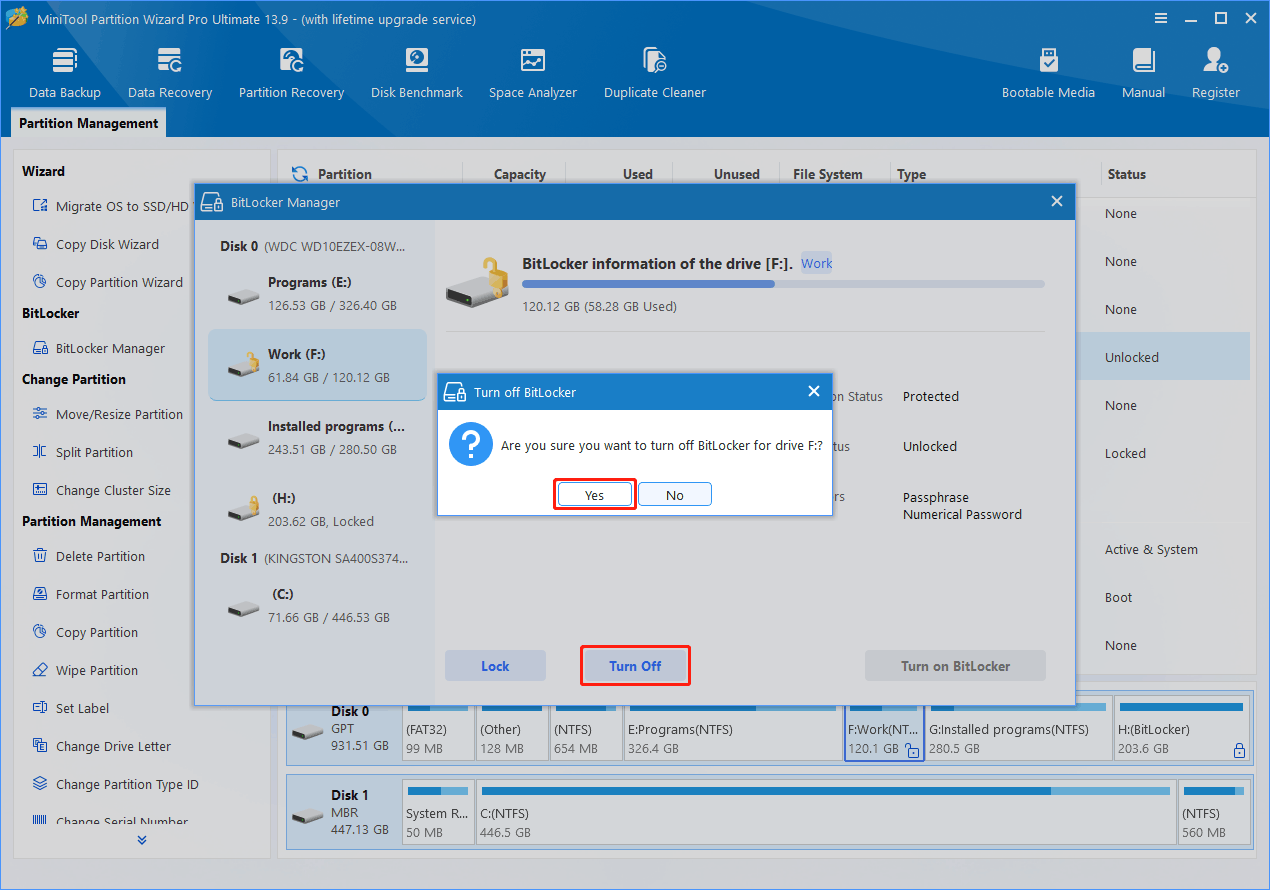
Task: Click the Active & System status cell
Action: coord(1151,549)
